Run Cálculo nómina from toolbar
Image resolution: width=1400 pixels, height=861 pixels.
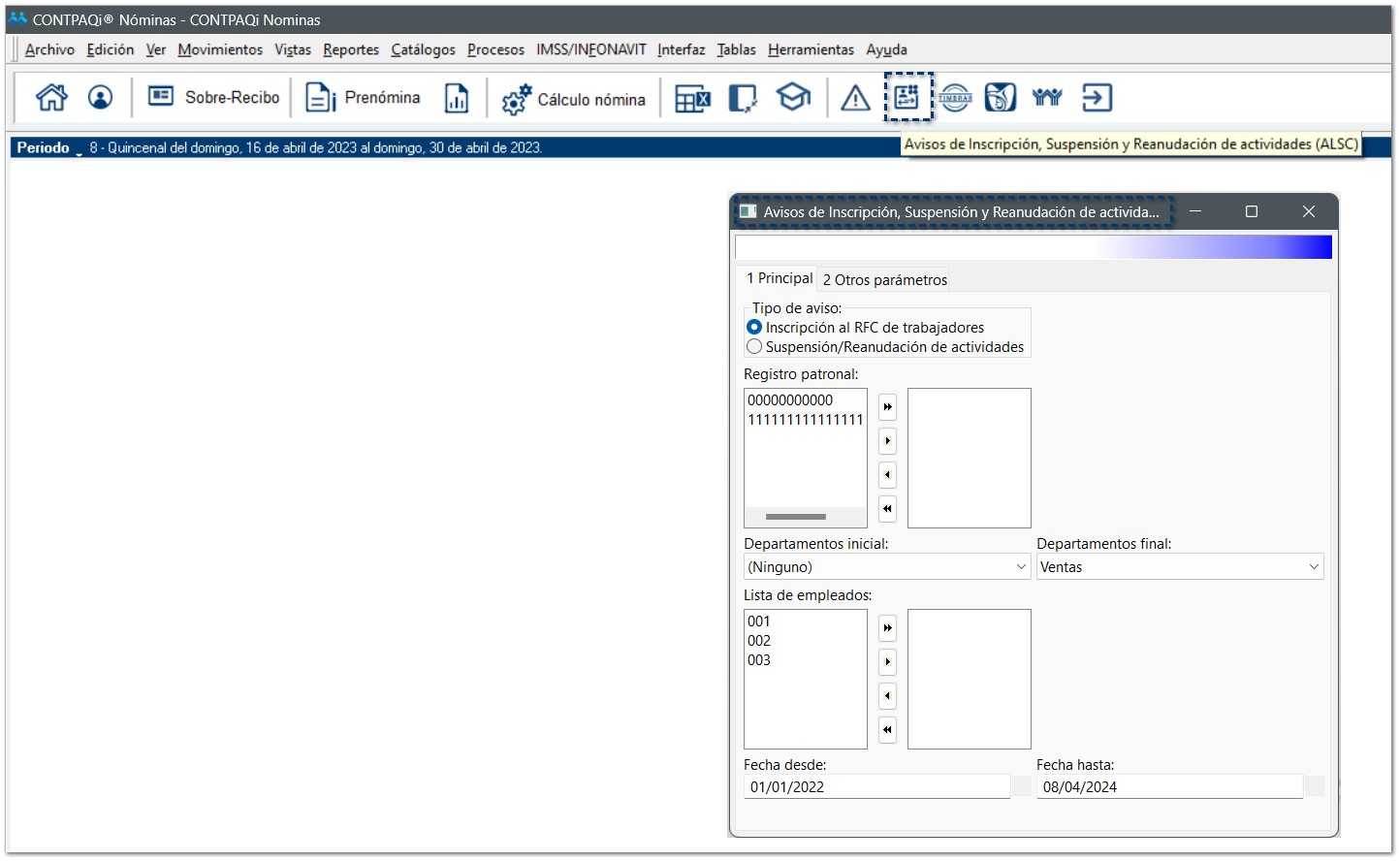[573, 99]
